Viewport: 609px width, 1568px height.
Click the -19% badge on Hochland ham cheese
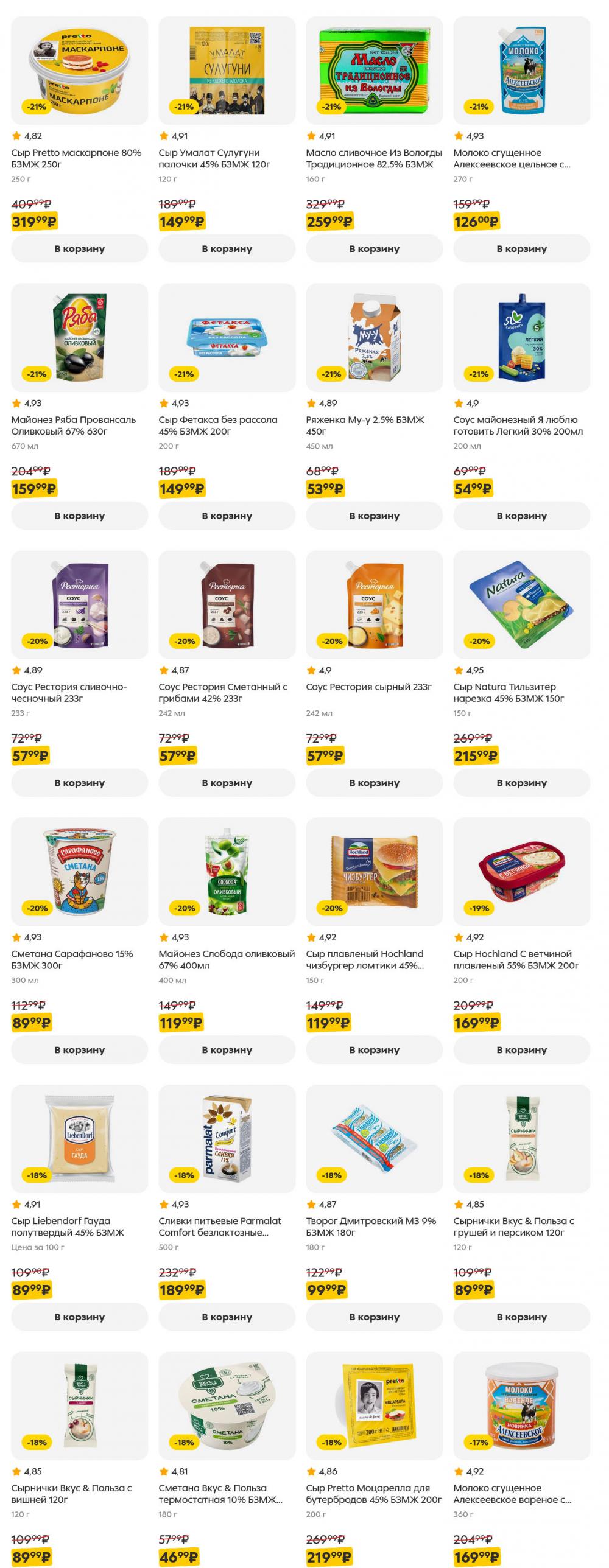pyautogui.click(x=479, y=908)
